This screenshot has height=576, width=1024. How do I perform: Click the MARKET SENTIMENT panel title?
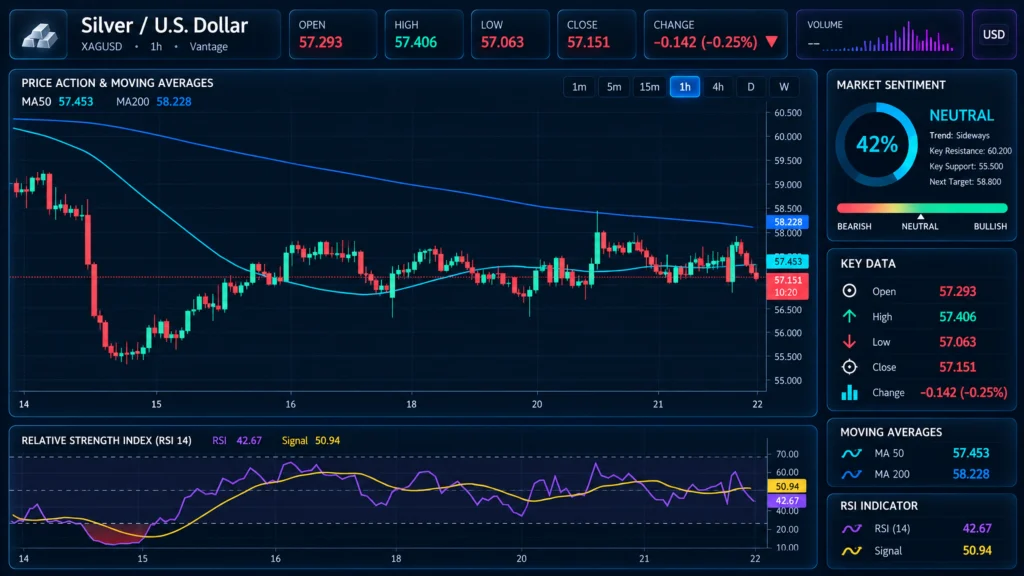[x=891, y=85]
